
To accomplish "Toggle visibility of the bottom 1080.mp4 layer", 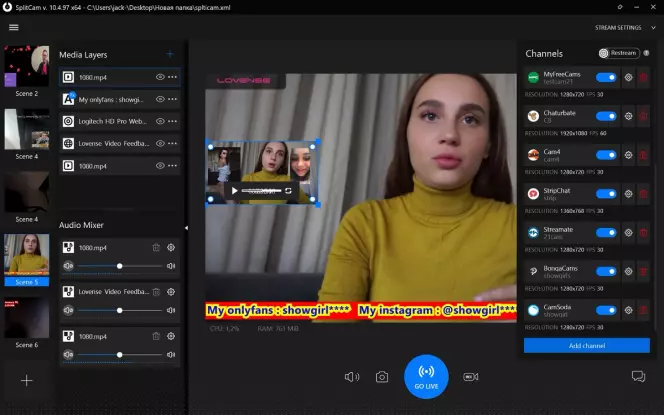I will [x=160, y=166].
